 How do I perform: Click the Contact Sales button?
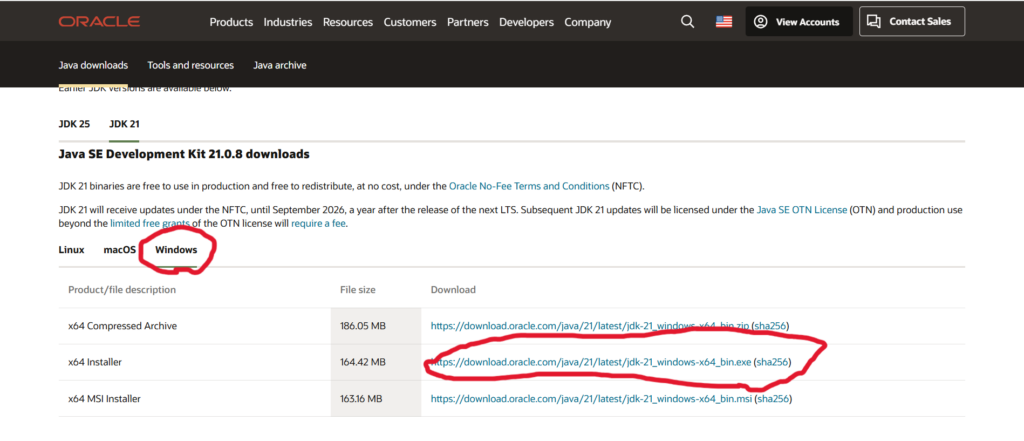[913, 21]
